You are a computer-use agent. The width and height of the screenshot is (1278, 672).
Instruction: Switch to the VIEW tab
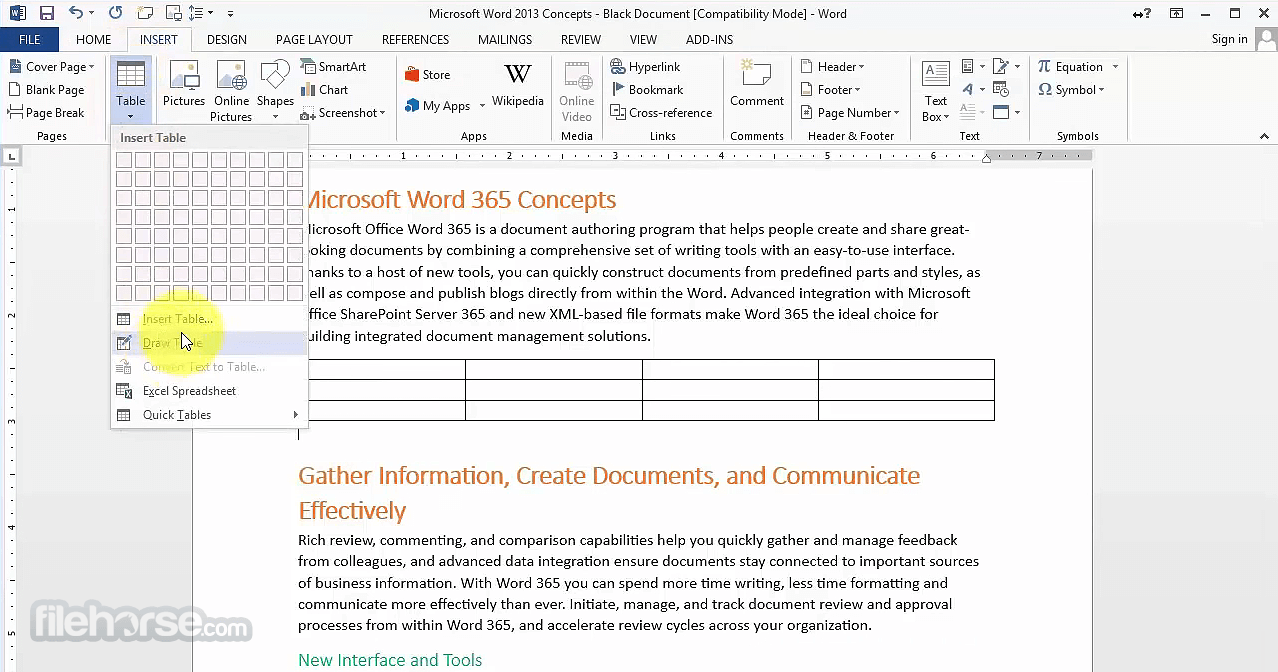(643, 40)
